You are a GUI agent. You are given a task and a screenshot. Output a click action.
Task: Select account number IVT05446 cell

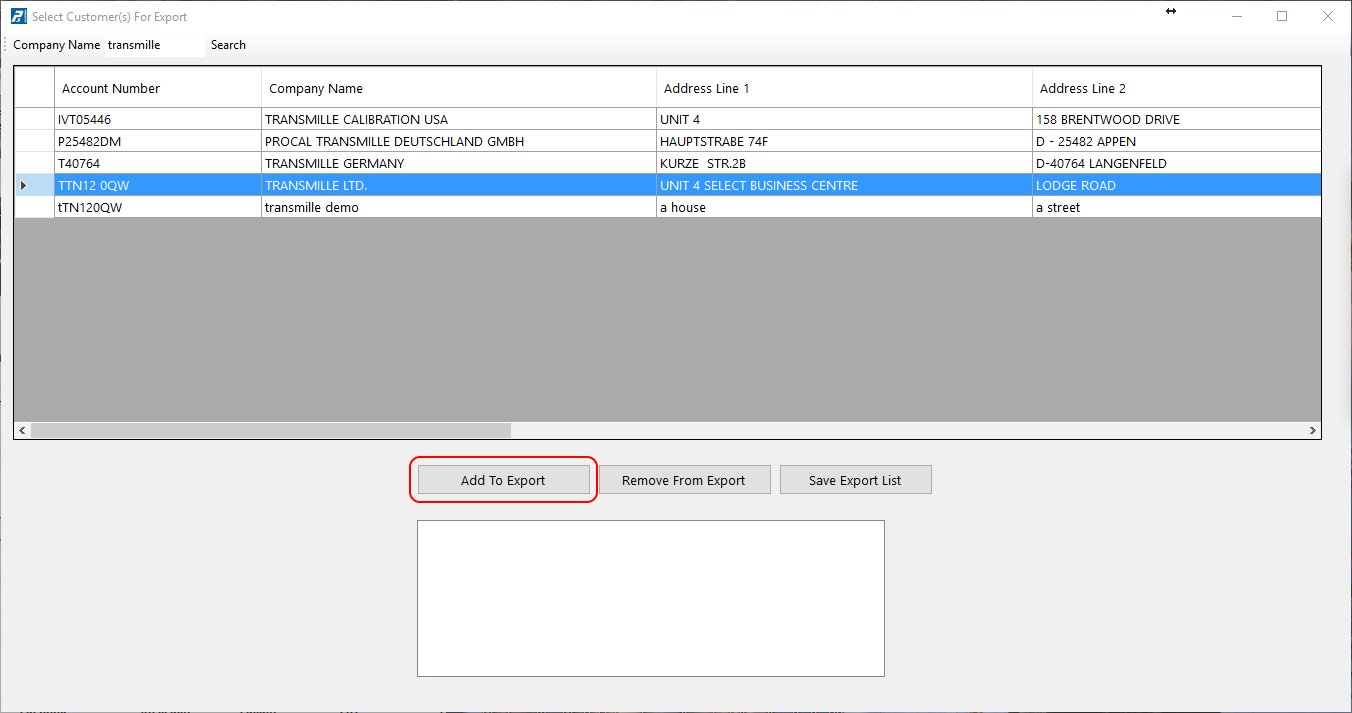[158, 119]
